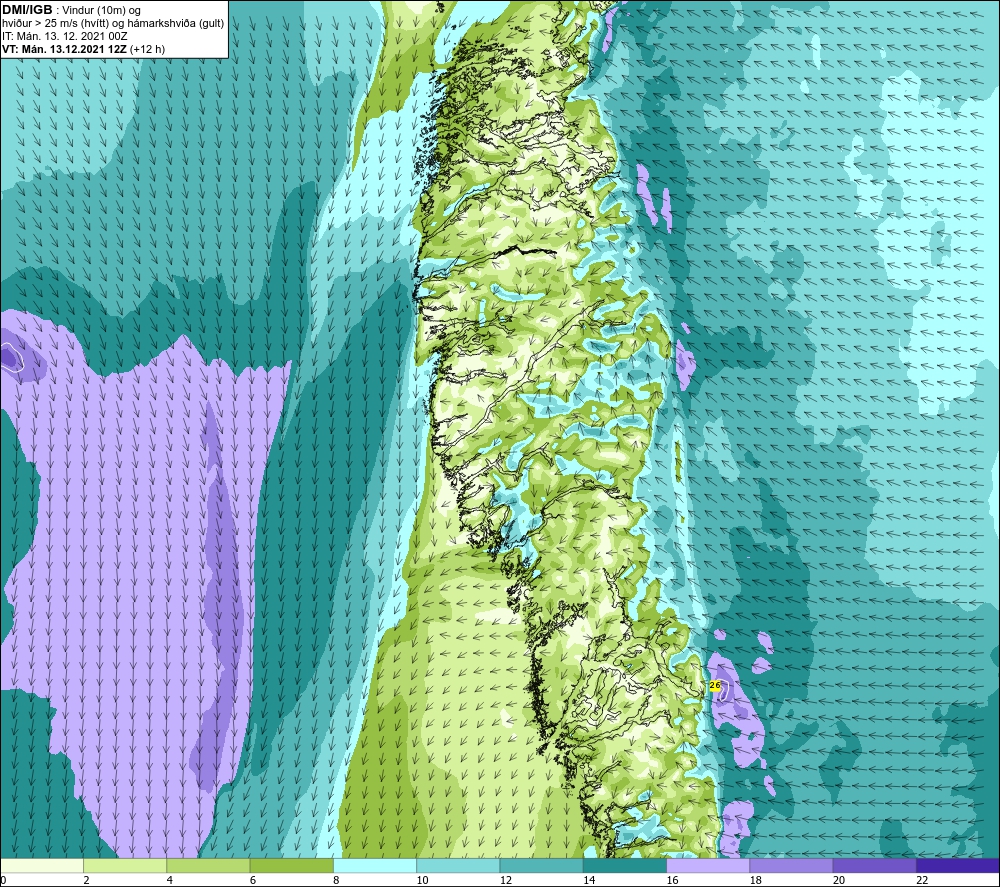Viewport: 1000px width, 887px height.
Task: Click the legend scale label "4"
Action: pyautogui.click(x=170, y=880)
